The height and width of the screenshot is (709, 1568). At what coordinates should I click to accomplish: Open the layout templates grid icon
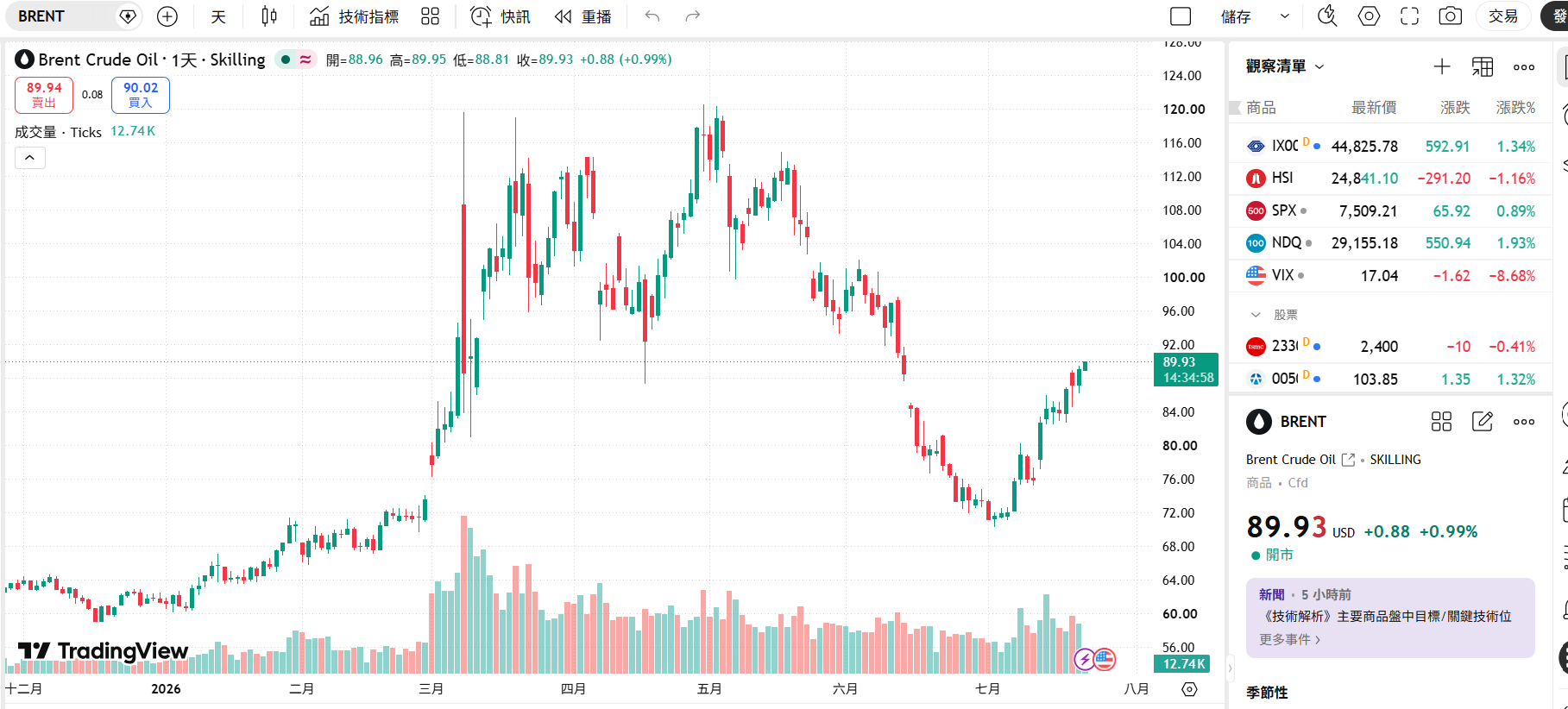430,16
